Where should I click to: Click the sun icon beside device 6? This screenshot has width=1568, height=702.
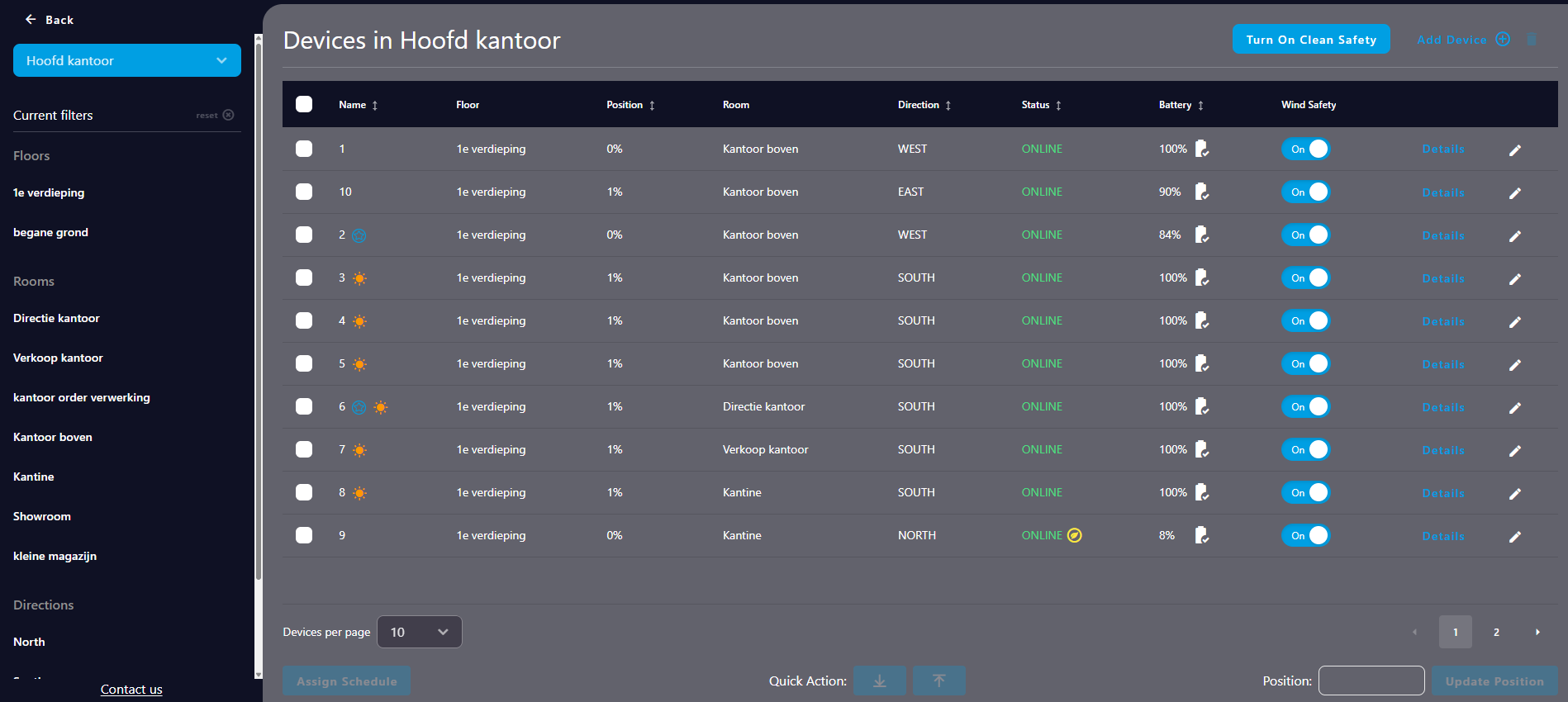tap(380, 407)
